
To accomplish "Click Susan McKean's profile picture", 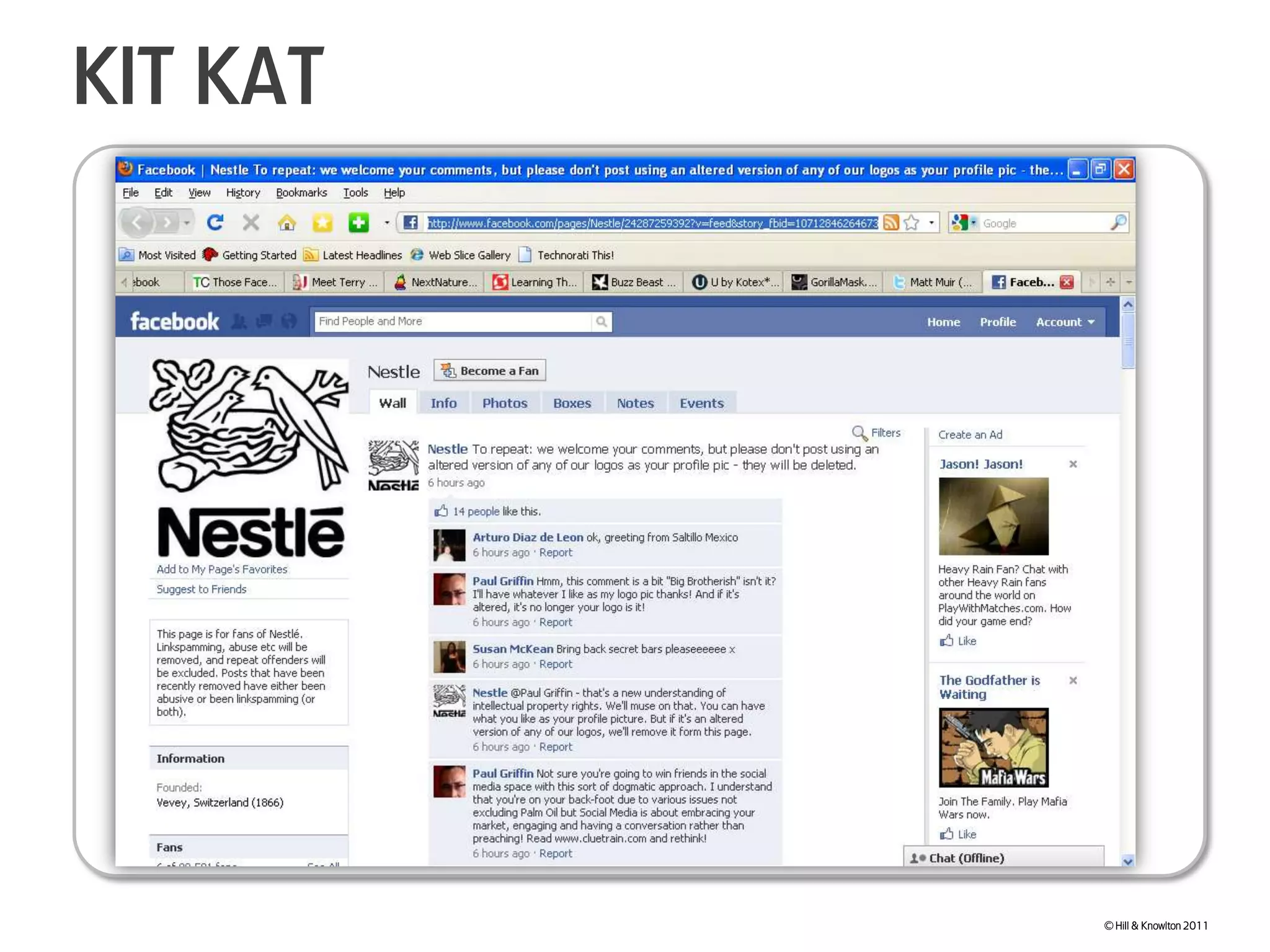I will pyautogui.click(x=449, y=656).
